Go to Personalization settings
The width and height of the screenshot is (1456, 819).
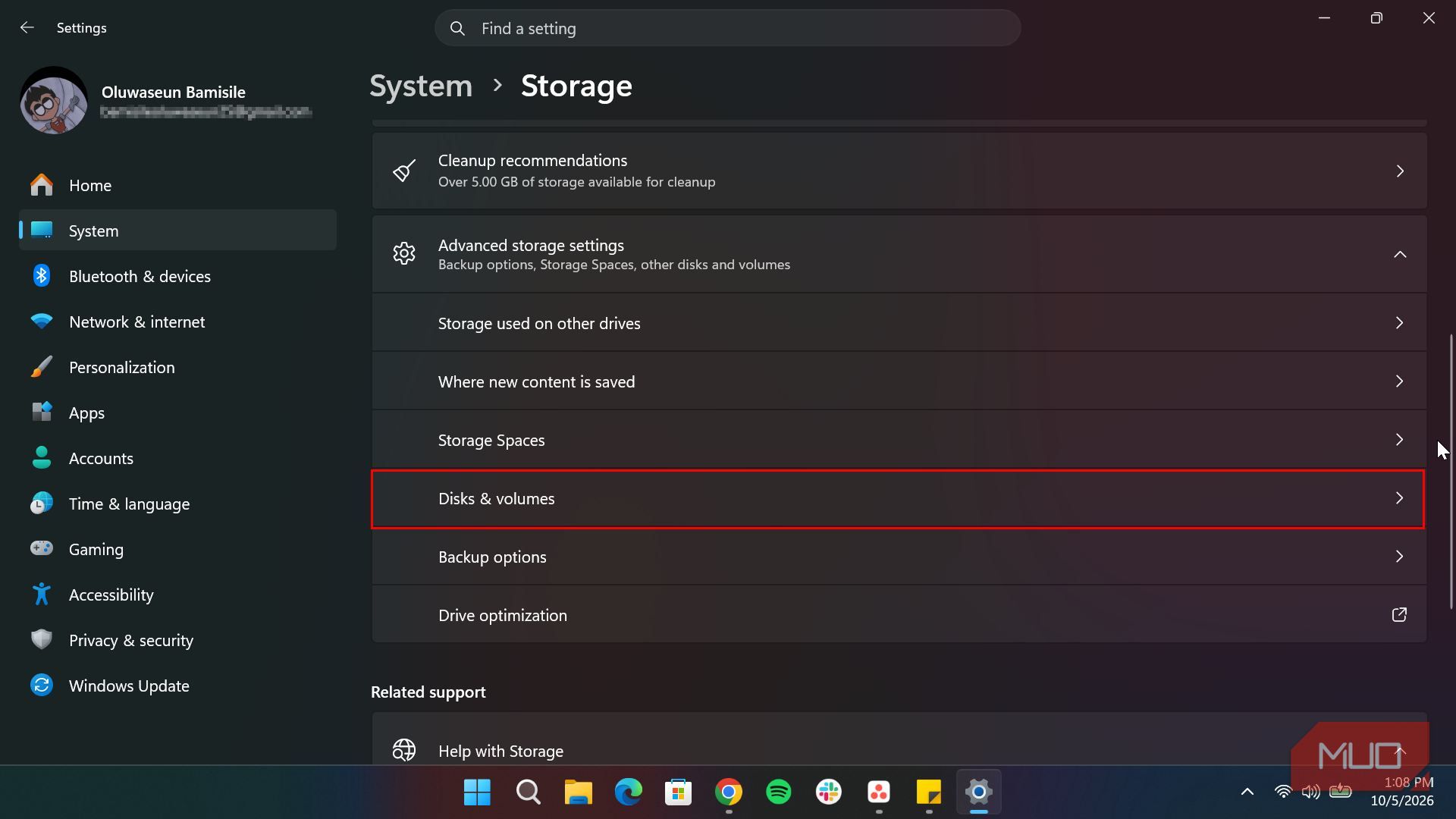(x=177, y=367)
